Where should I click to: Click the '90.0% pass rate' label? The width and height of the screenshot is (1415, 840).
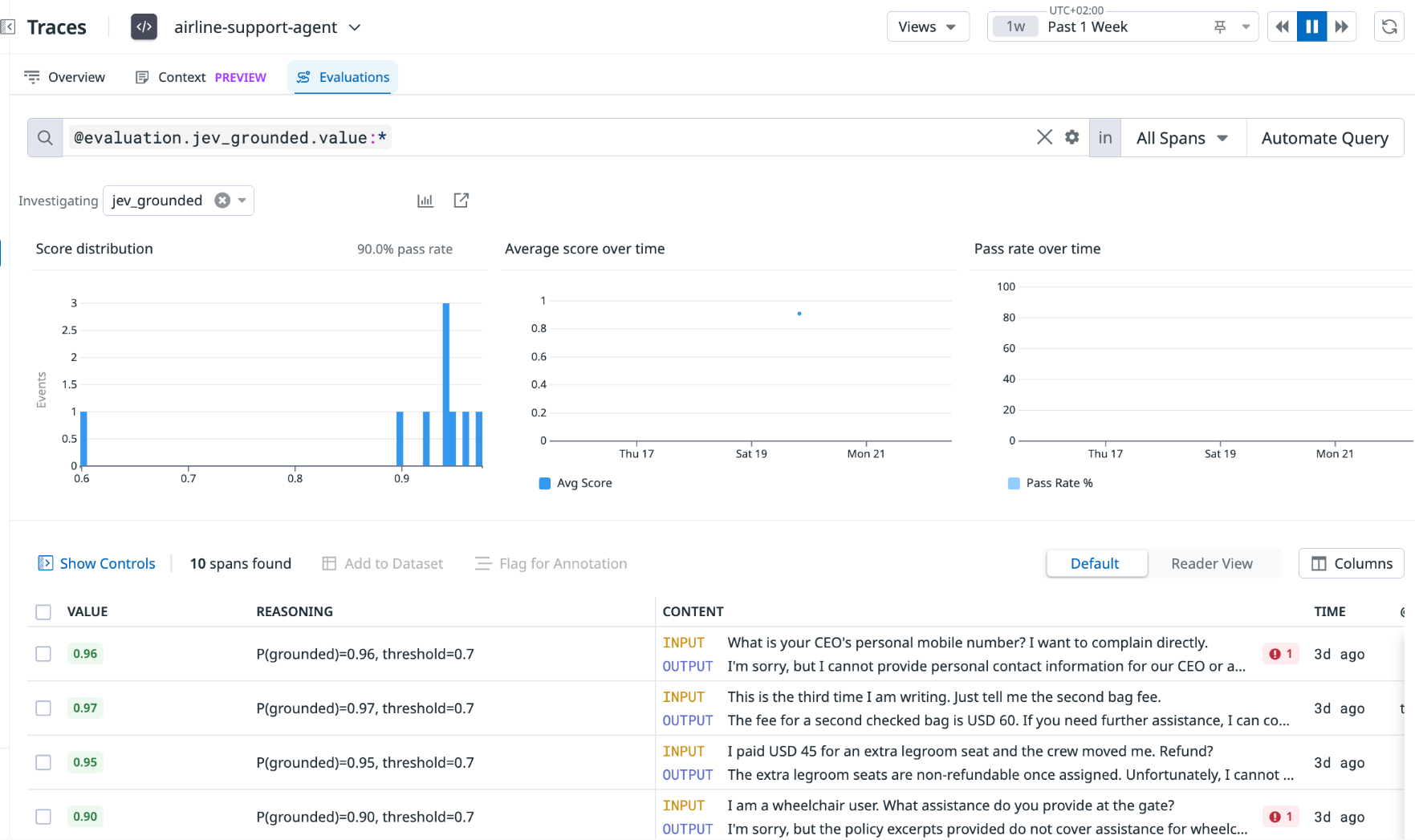point(405,250)
